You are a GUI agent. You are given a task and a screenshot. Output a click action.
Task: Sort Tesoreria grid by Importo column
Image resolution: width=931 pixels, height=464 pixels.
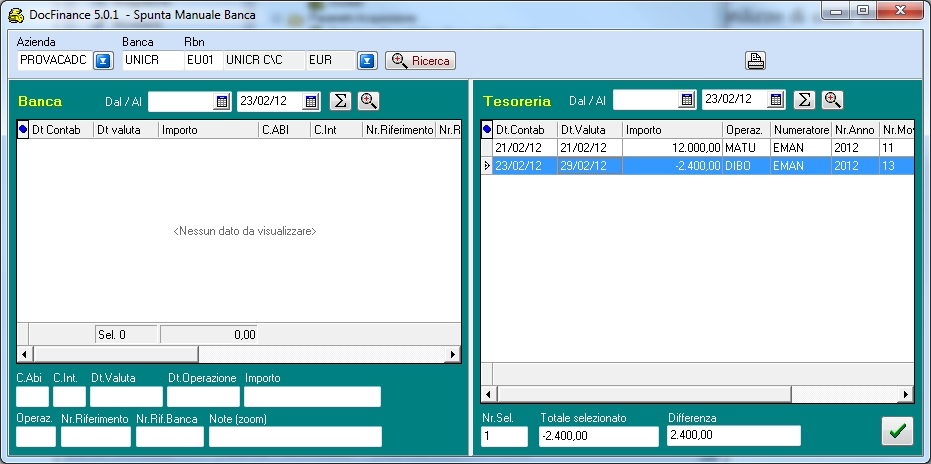click(673, 130)
